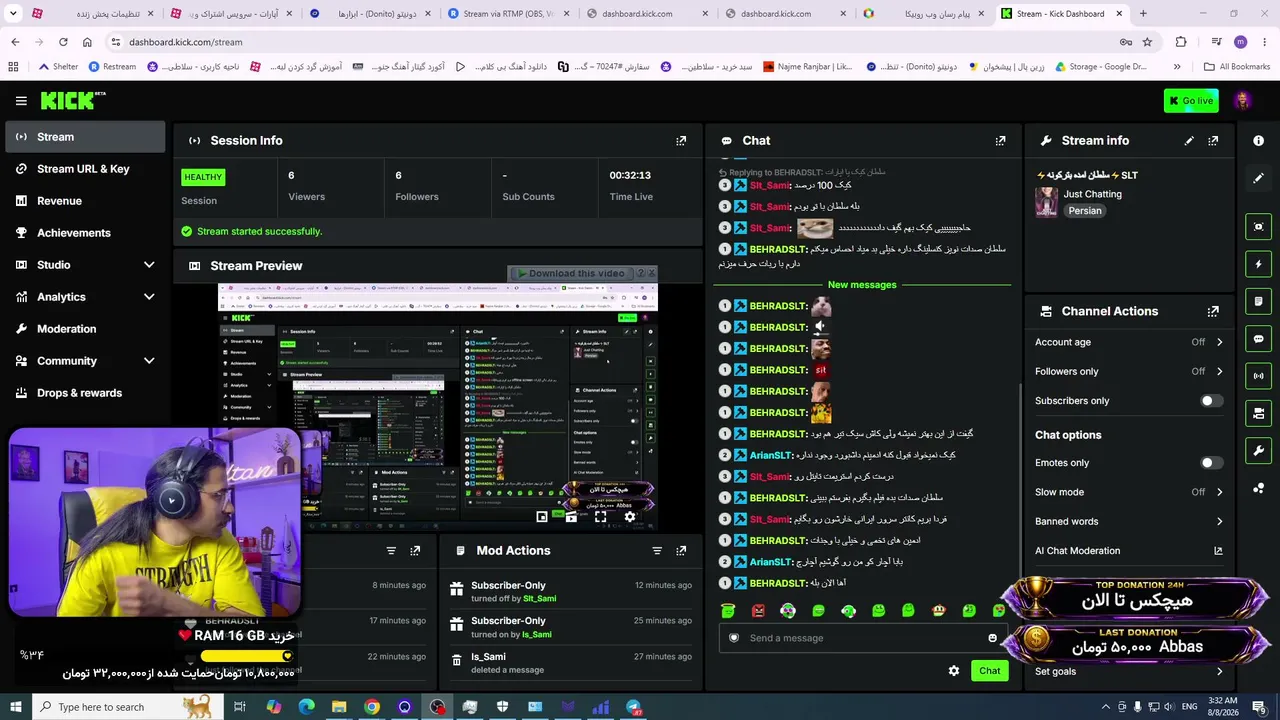Viewport: 1280px width, 720px height.
Task: Open Stream URL & Key page
Action: click(84, 169)
